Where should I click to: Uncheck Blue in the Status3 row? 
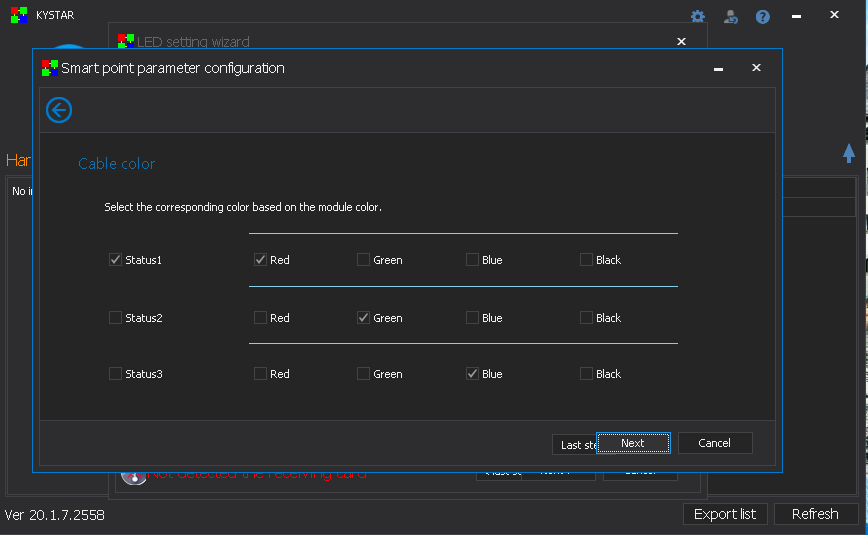pos(472,374)
